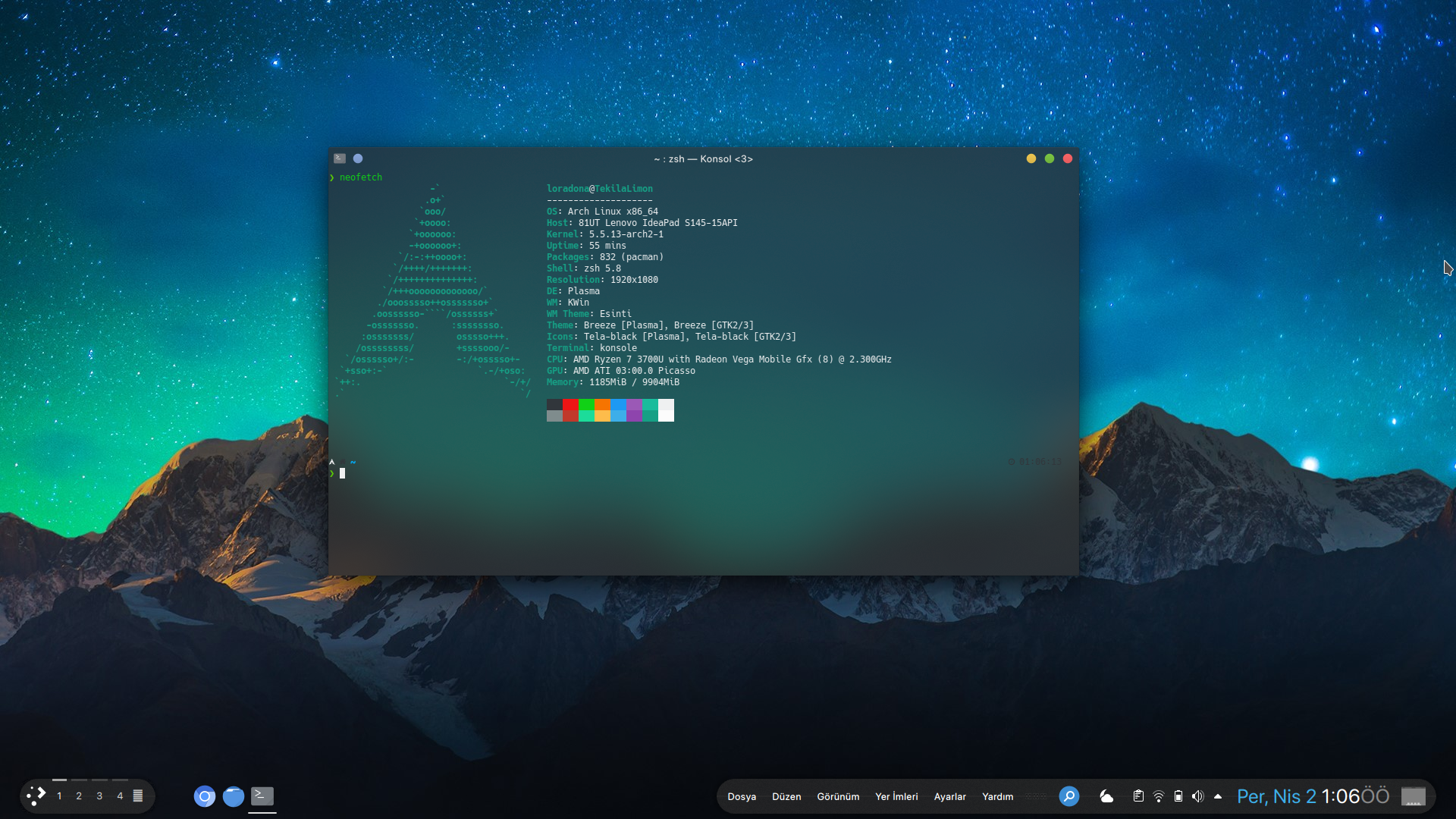
Task: Click the 'Kernel: 5.5.13-arch2-1' line
Action: [605, 234]
